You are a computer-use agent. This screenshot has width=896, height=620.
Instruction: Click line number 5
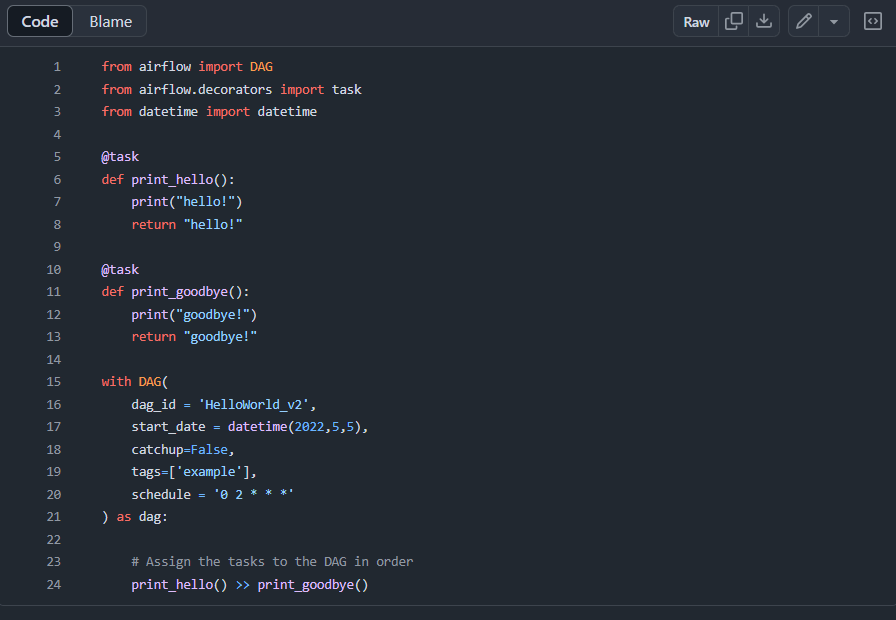click(x=57, y=156)
